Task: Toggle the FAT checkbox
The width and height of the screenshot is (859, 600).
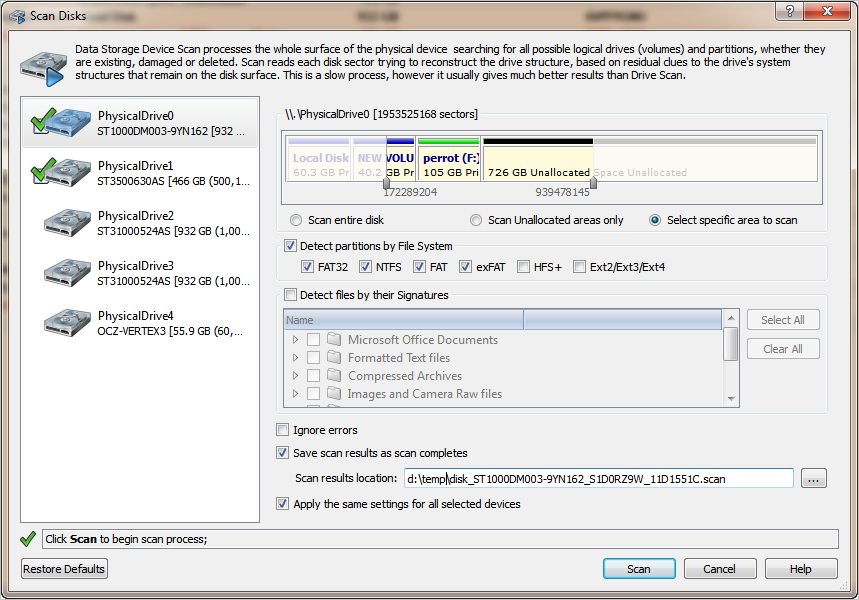Action: (419, 267)
